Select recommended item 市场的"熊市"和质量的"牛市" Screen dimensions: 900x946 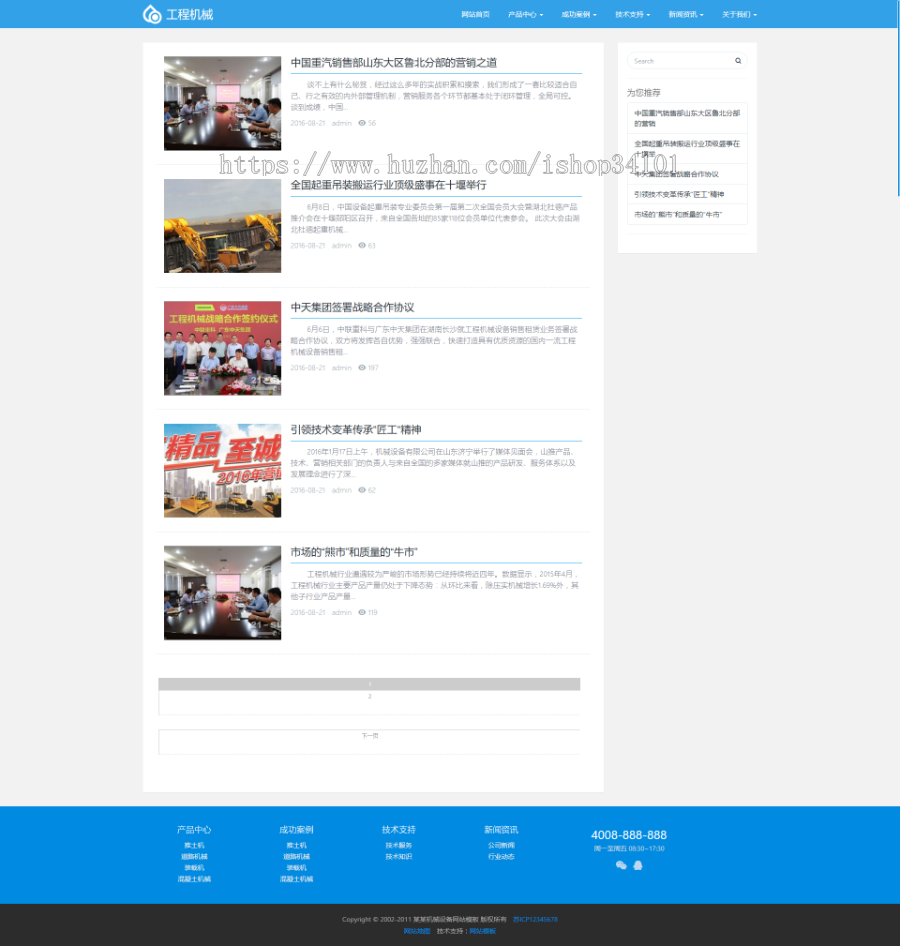coord(687,215)
